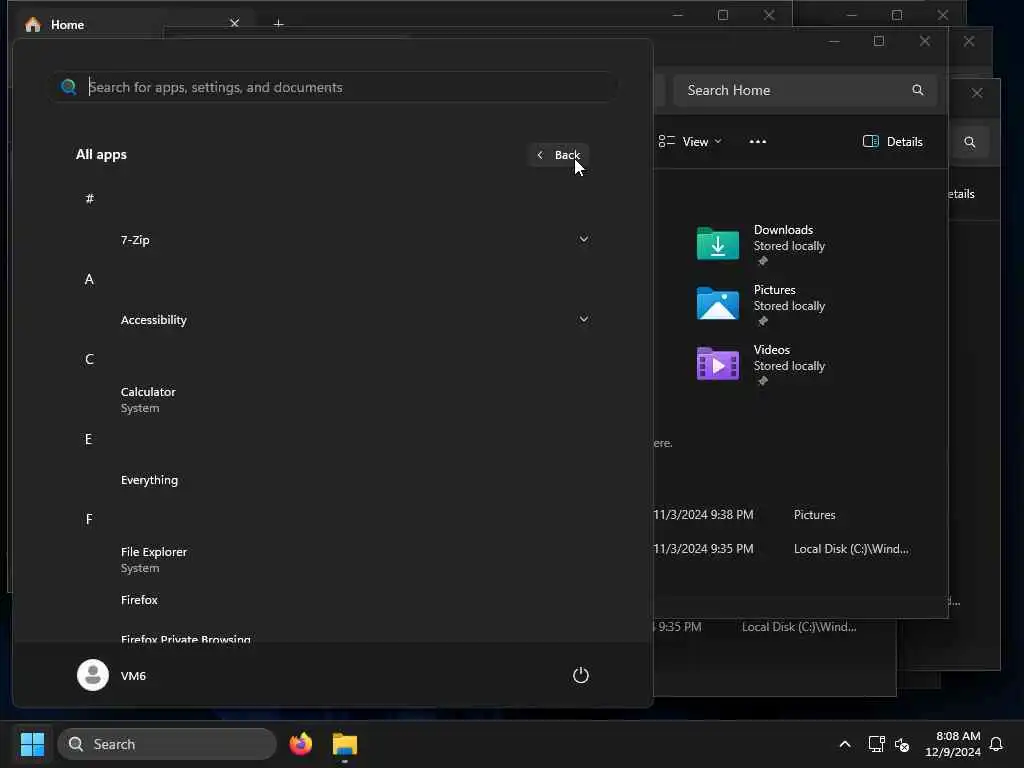
Task: Open Firefox Private Browsing entry
Action: click(x=185, y=639)
